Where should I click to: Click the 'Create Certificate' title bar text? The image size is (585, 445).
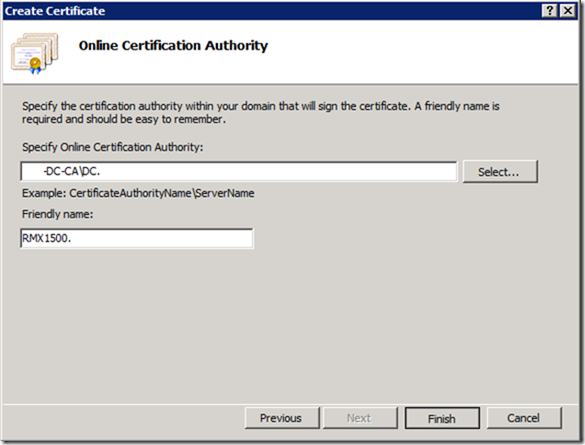55,11
